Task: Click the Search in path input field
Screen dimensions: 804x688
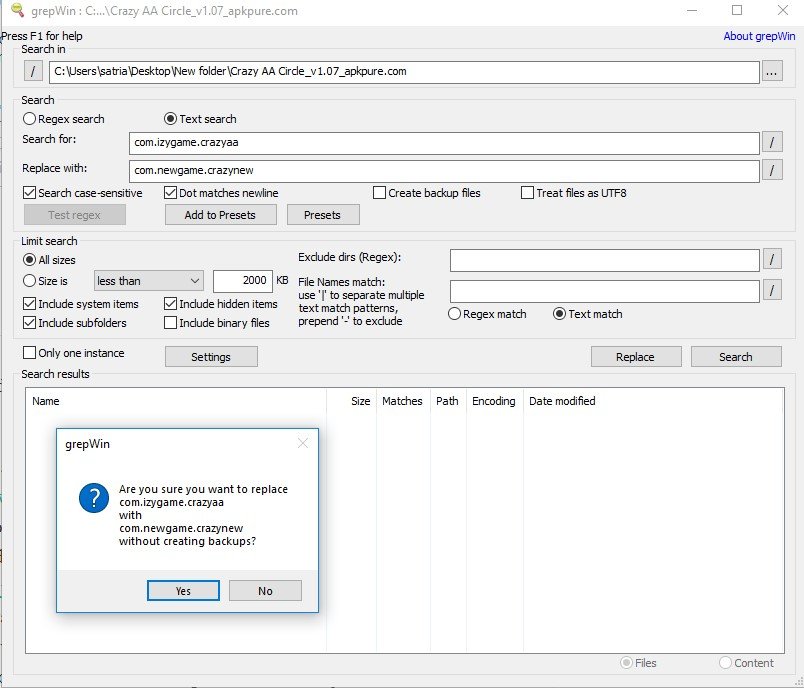Action: pos(404,72)
